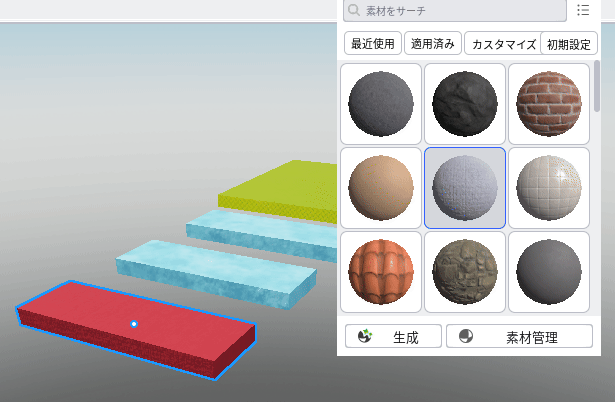Pick the white glossy tile material sphere

click(549, 188)
